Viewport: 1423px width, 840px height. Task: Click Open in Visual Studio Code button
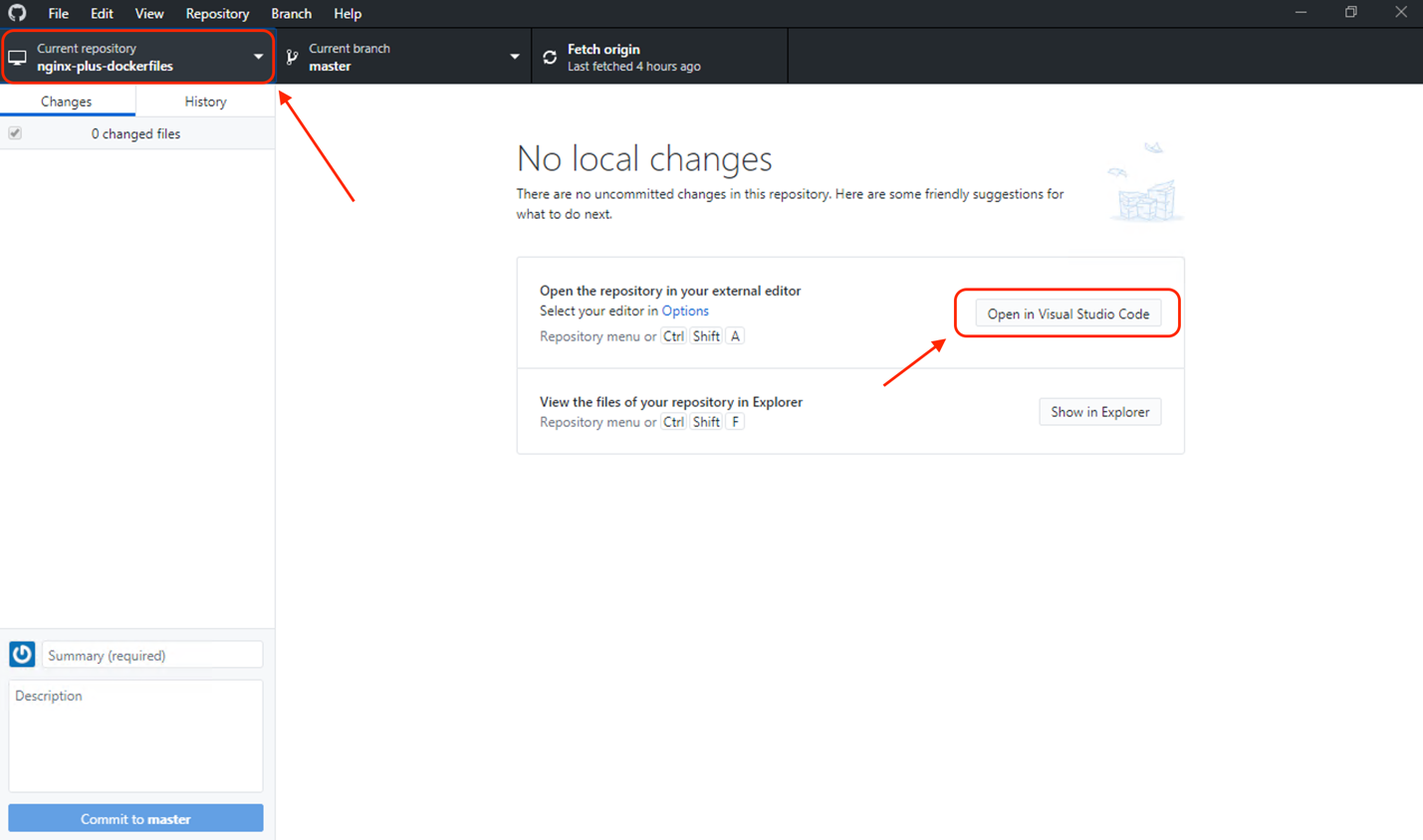point(1068,314)
